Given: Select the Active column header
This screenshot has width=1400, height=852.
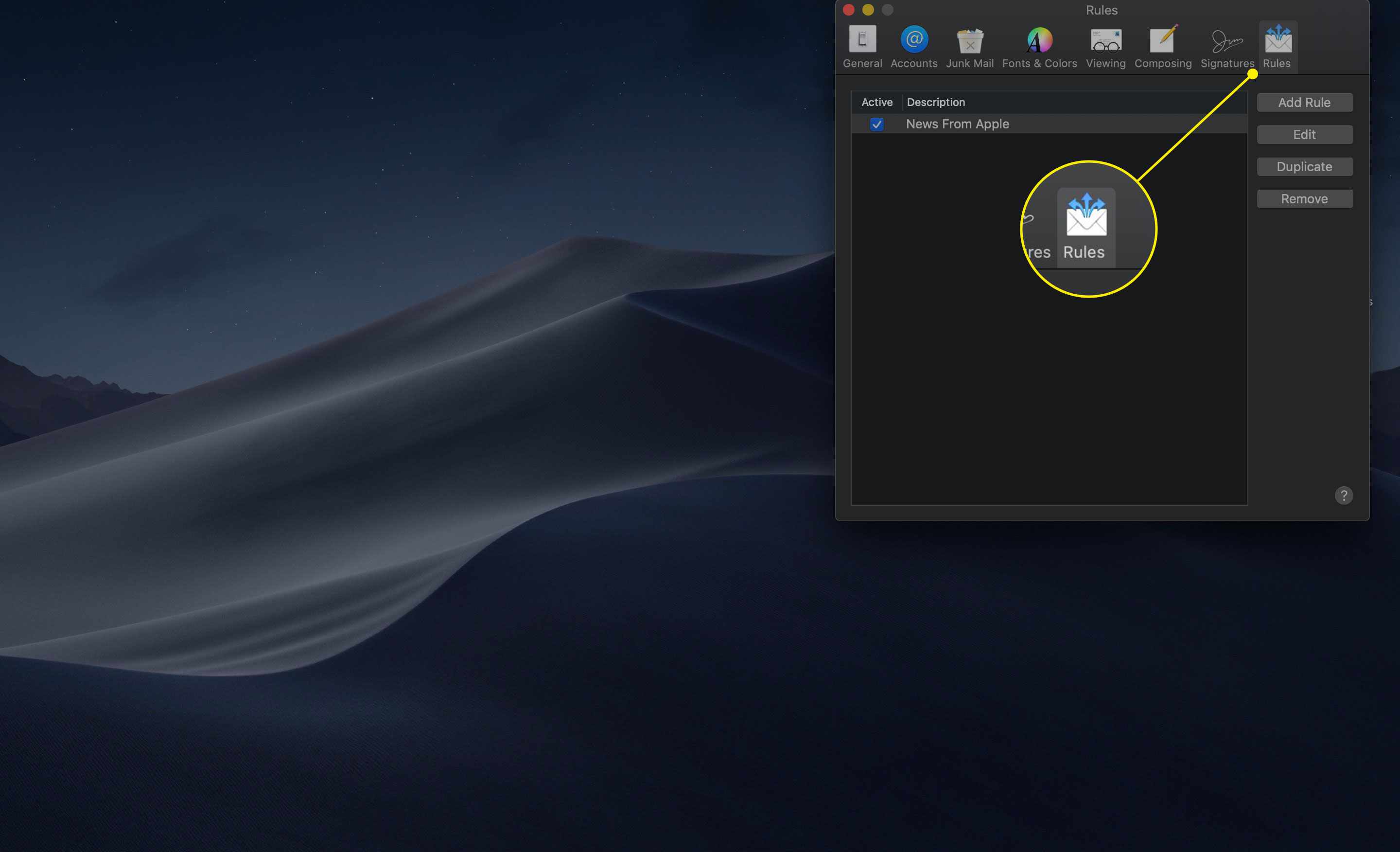Looking at the screenshot, I should [x=876, y=101].
